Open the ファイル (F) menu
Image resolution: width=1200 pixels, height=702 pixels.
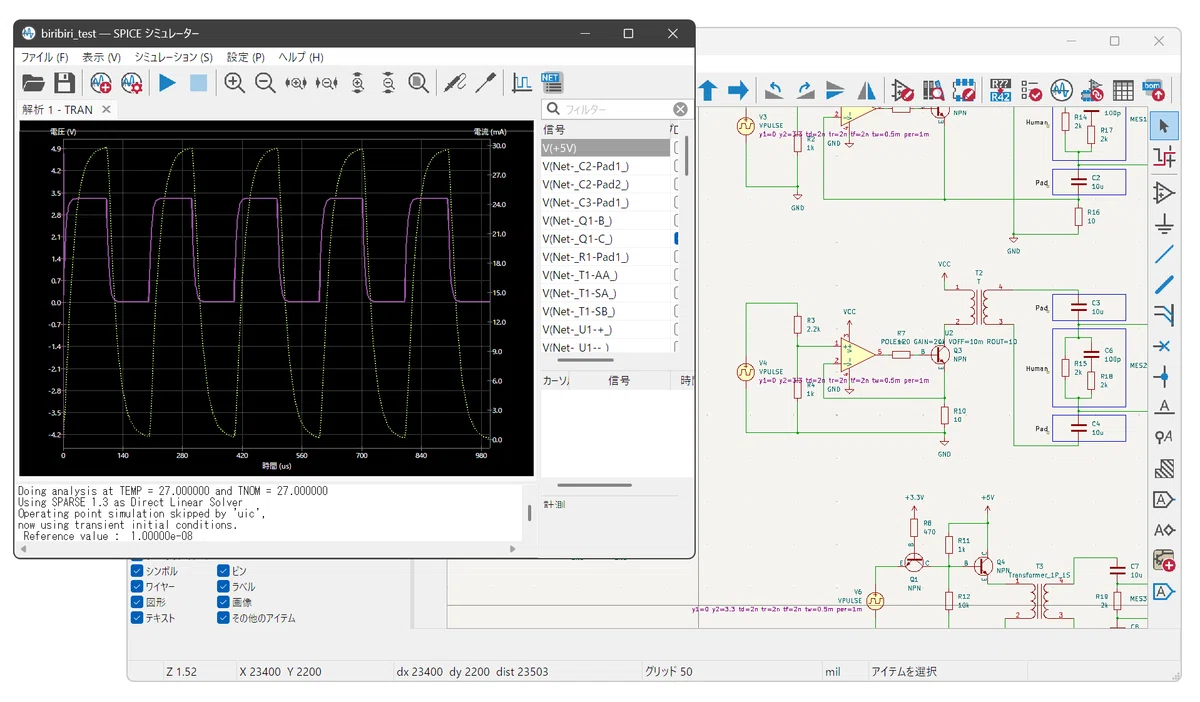pos(45,58)
